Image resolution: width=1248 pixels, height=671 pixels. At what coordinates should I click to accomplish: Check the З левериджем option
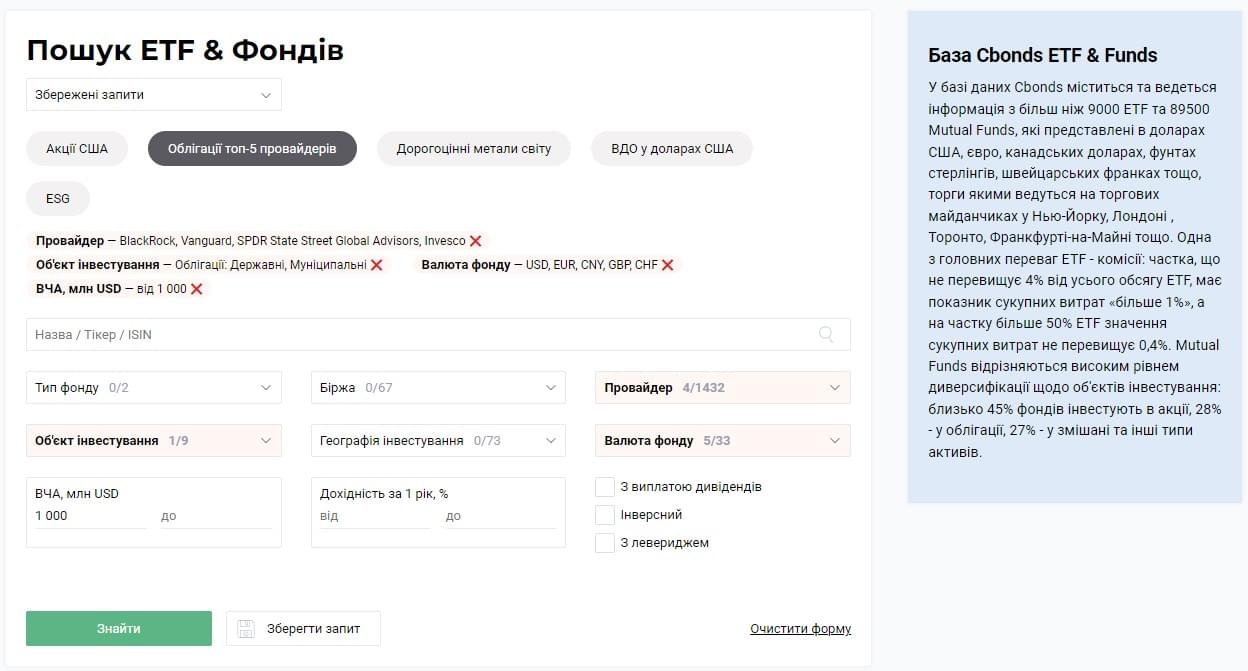[x=605, y=543]
